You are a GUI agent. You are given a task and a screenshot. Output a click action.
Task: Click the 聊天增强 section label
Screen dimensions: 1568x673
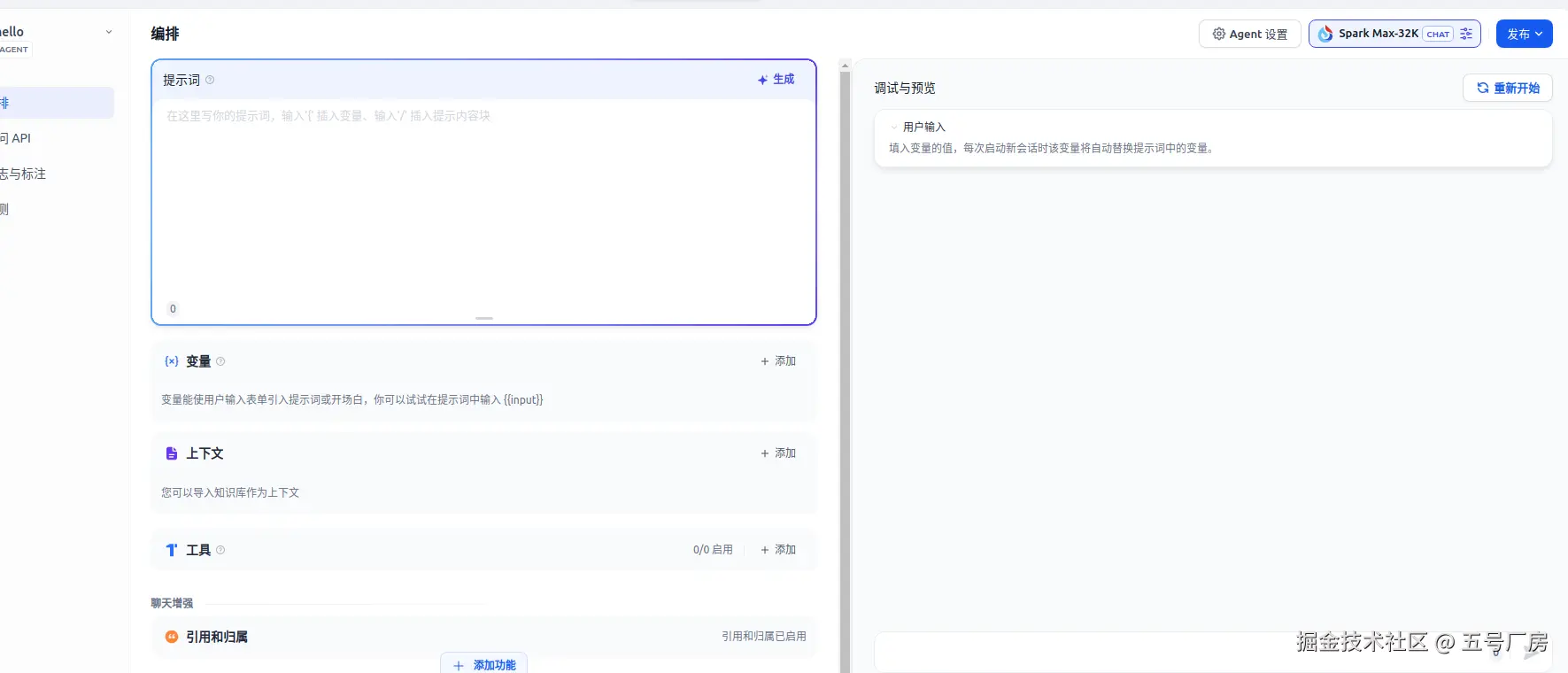[x=172, y=603]
